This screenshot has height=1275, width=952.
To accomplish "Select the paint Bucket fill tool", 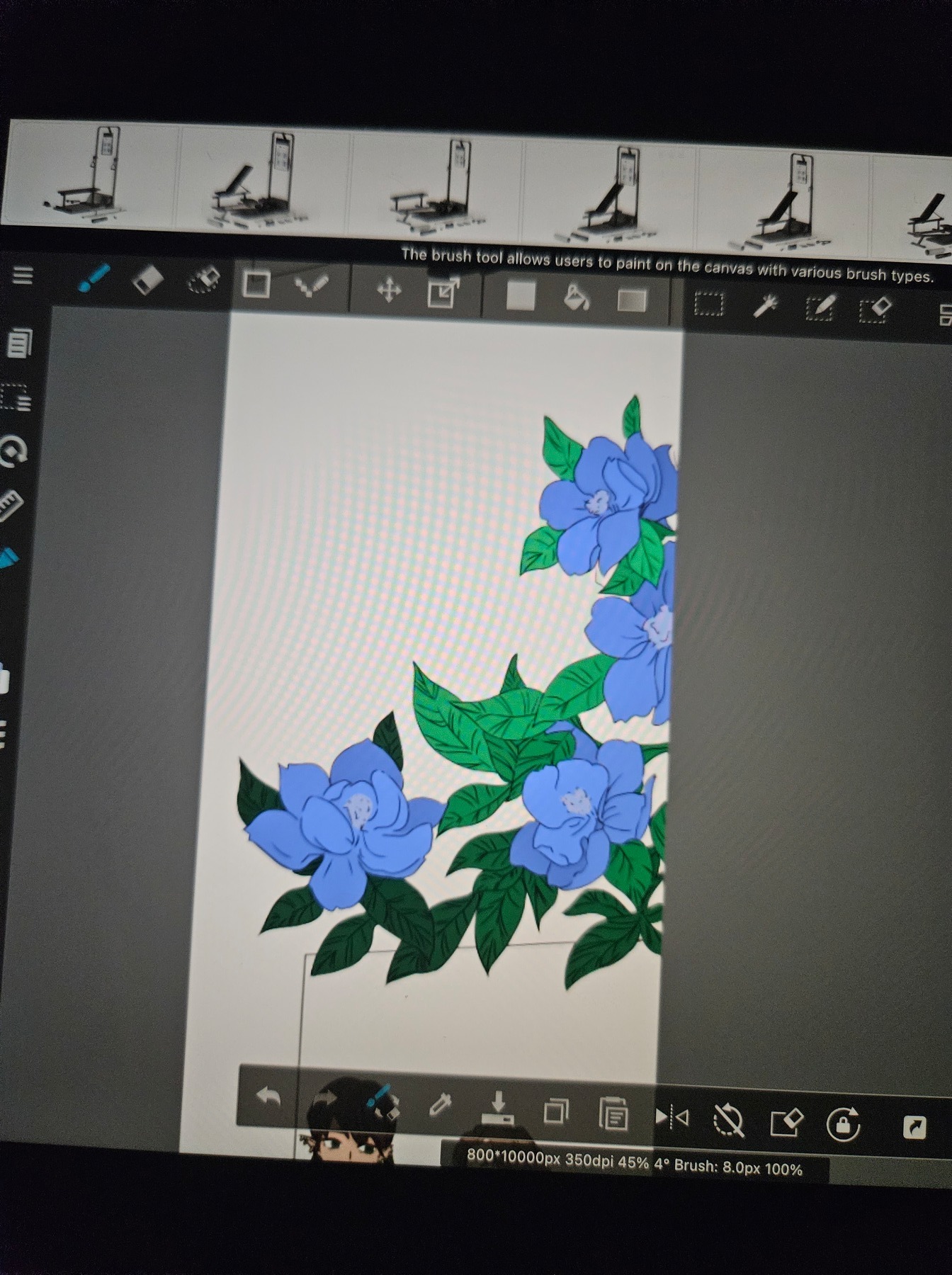I will click(576, 297).
